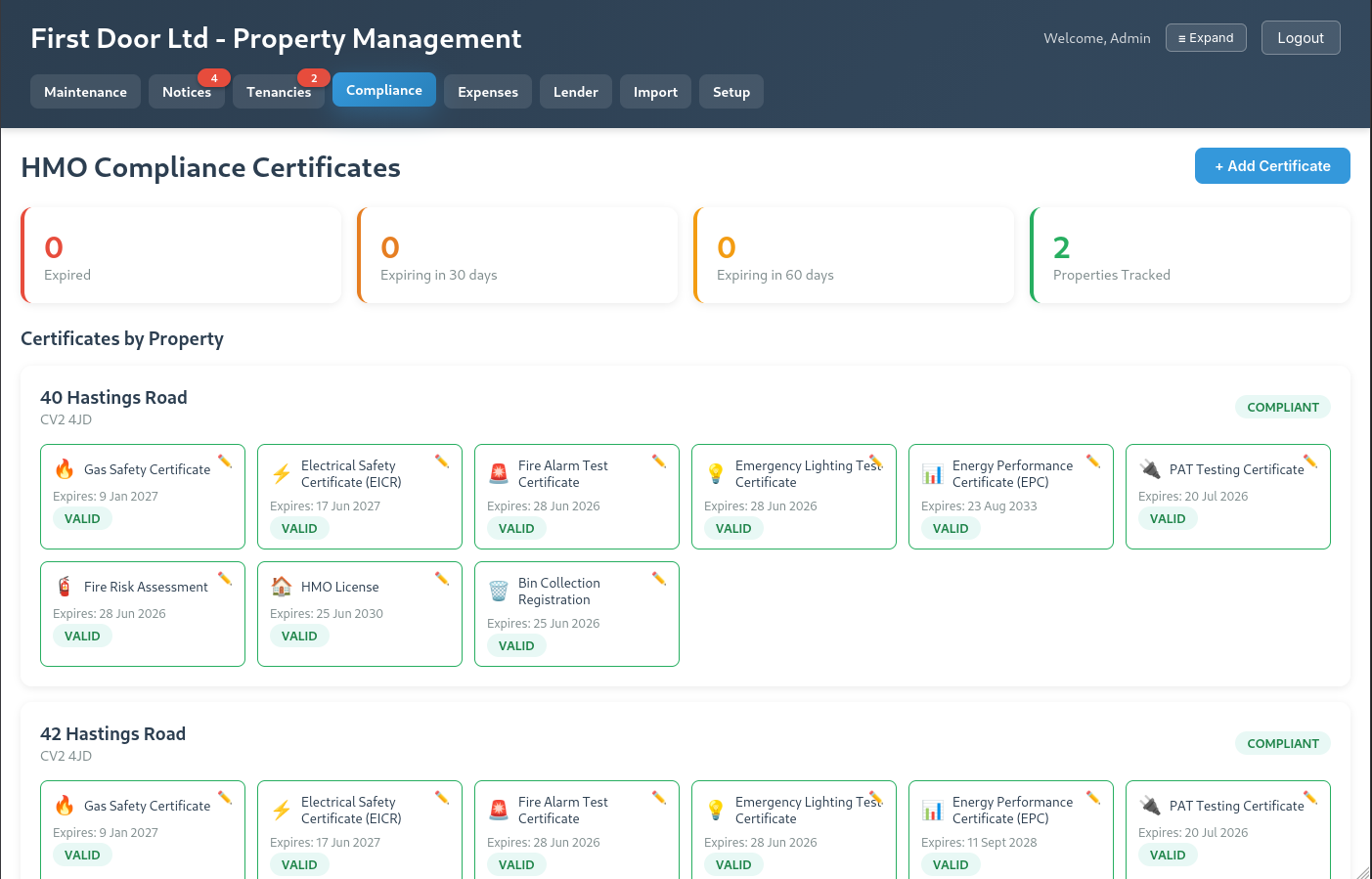This screenshot has width=1372, height=879.
Task: Click the + Add Certificate button
Action: click(1272, 165)
